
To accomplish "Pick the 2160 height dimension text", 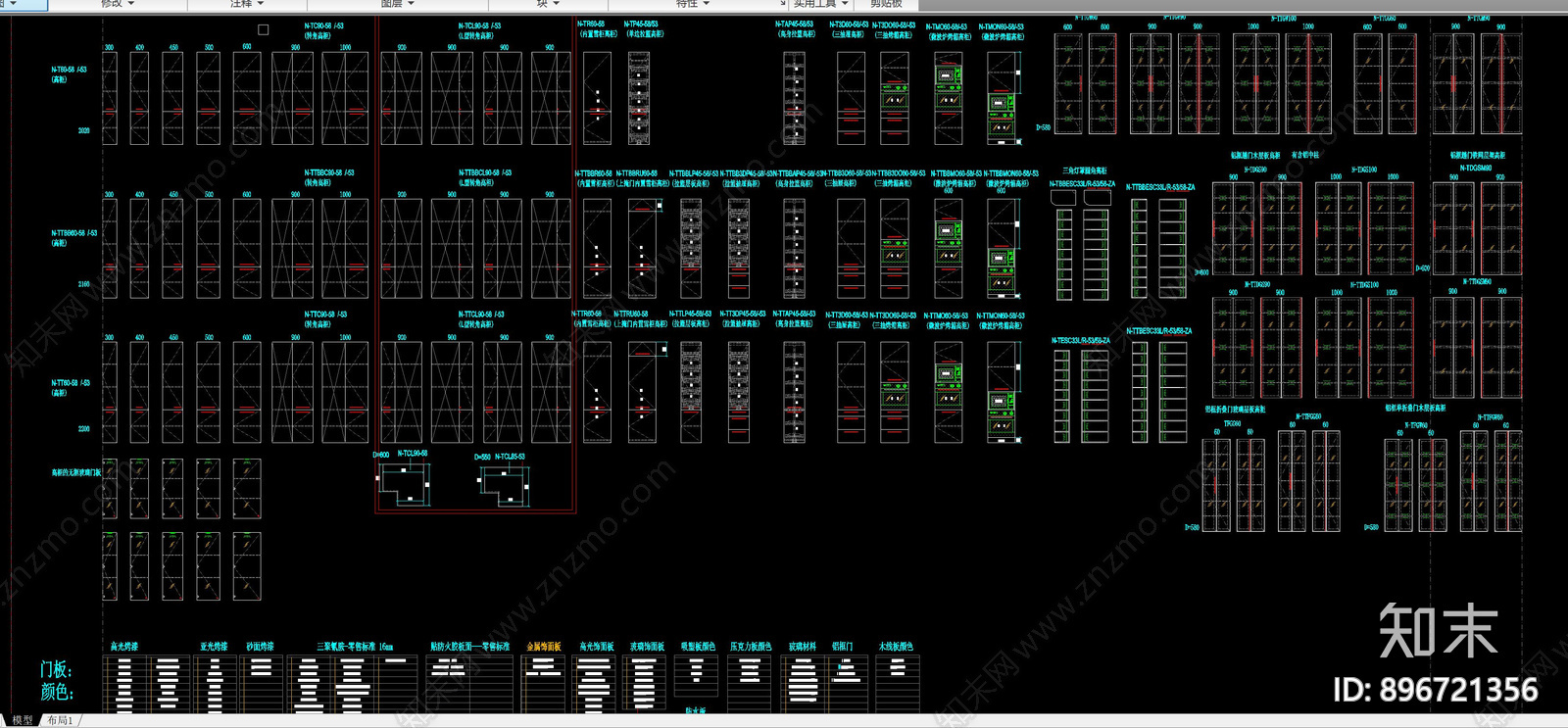I will (x=83, y=284).
